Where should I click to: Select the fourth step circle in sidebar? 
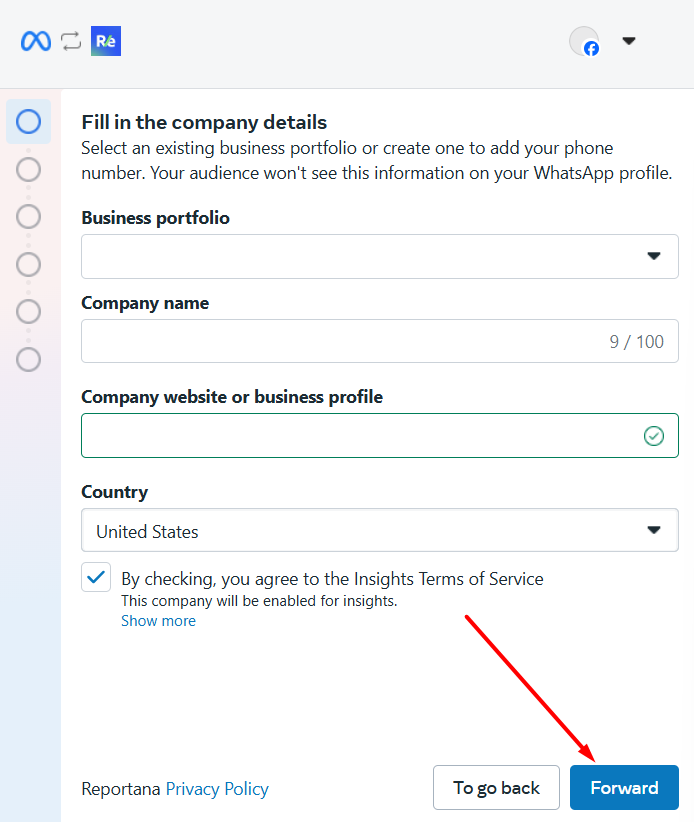[x=29, y=264]
